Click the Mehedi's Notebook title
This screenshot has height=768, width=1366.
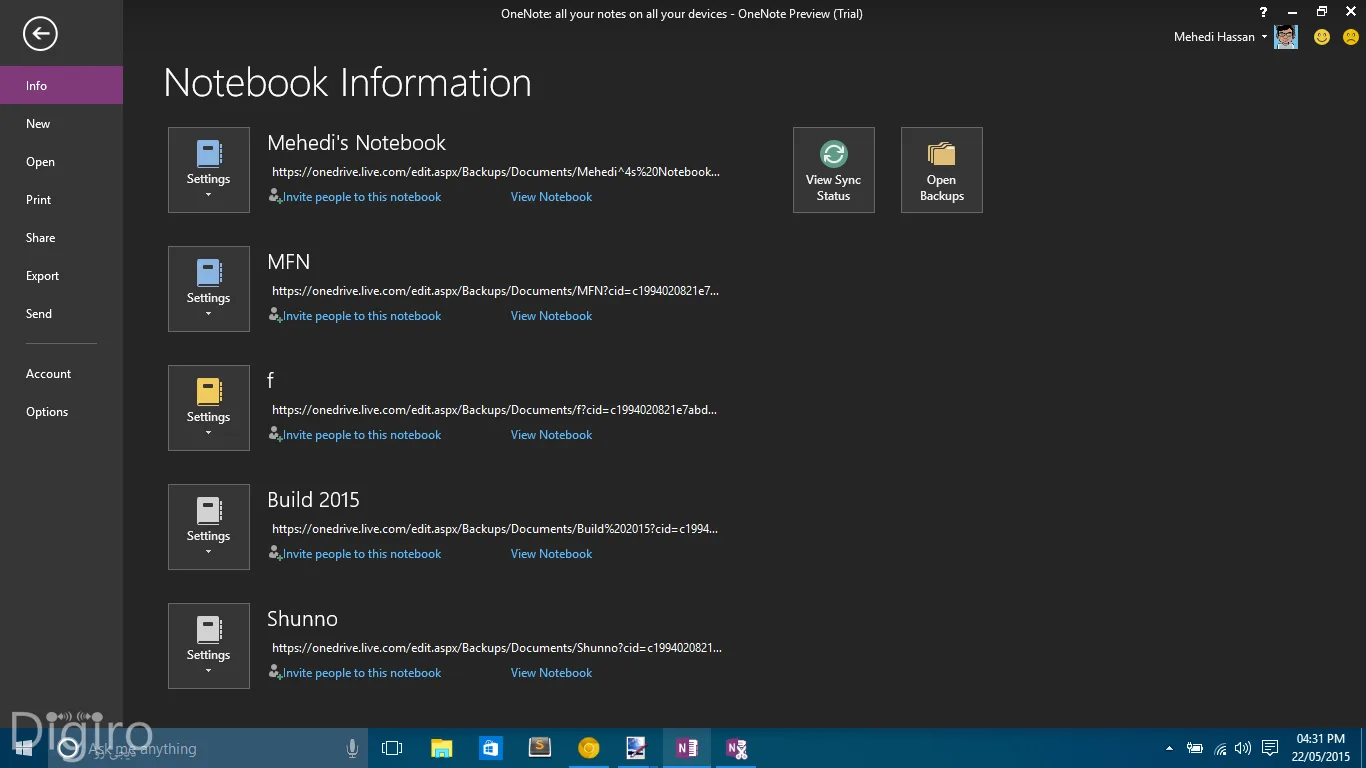356,143
